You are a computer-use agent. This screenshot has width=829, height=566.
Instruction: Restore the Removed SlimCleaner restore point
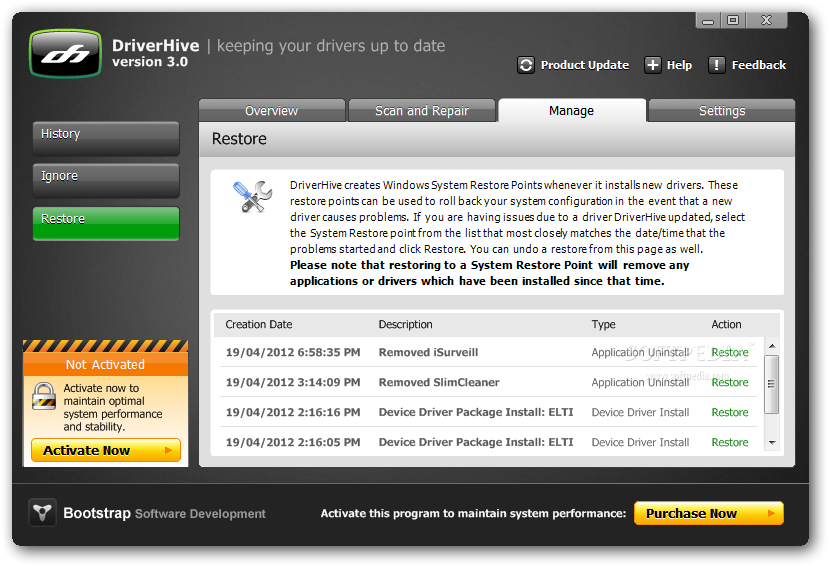pos(730,383)
